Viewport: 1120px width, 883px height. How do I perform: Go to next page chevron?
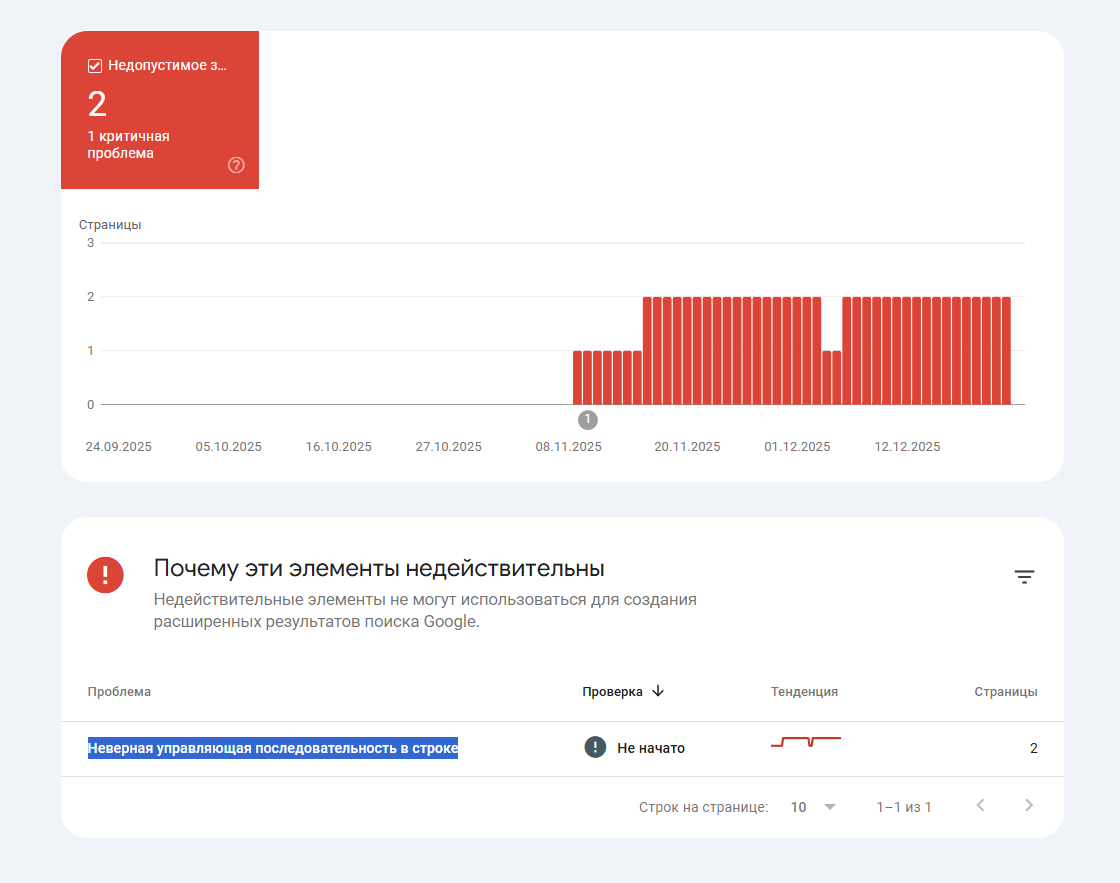1029,805
